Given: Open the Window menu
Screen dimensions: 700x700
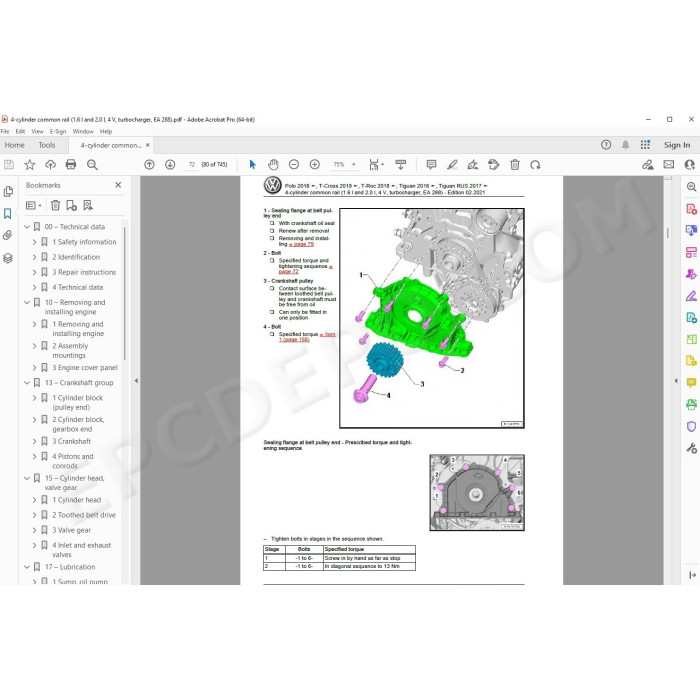Looking at the screenshot, I should 83,132.
